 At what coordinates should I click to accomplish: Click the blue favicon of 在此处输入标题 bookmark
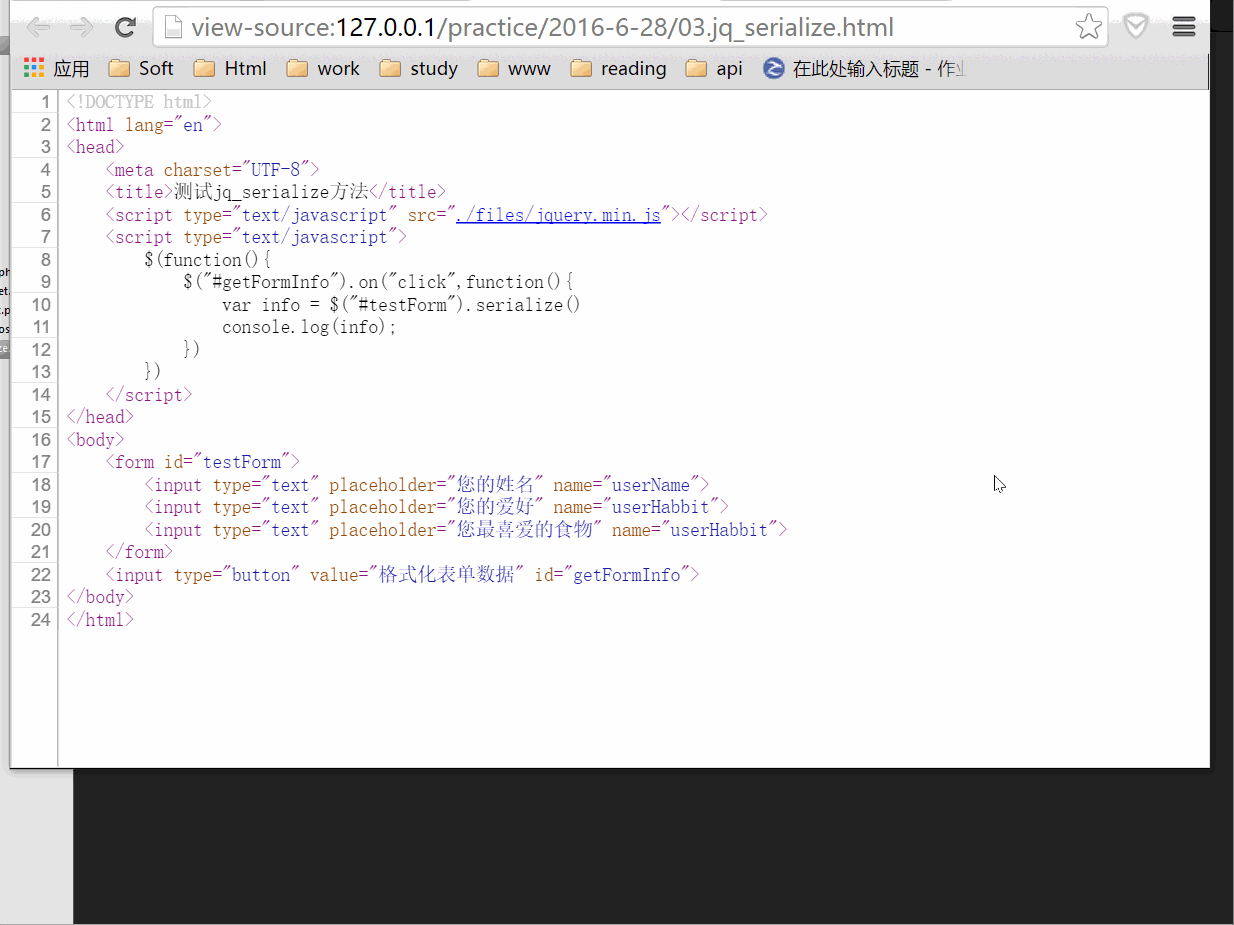[773, 68]
